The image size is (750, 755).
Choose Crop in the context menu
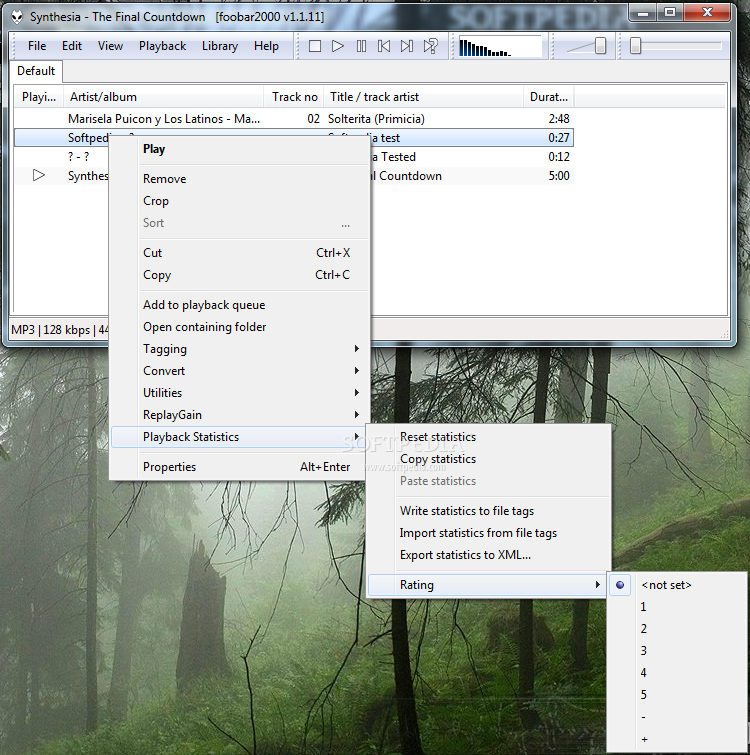pyautogui.click(x=239, y=201)
